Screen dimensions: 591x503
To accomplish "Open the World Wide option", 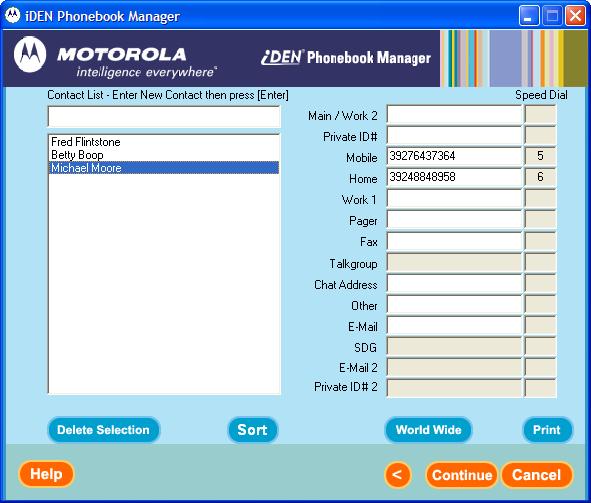I will 428,430.
